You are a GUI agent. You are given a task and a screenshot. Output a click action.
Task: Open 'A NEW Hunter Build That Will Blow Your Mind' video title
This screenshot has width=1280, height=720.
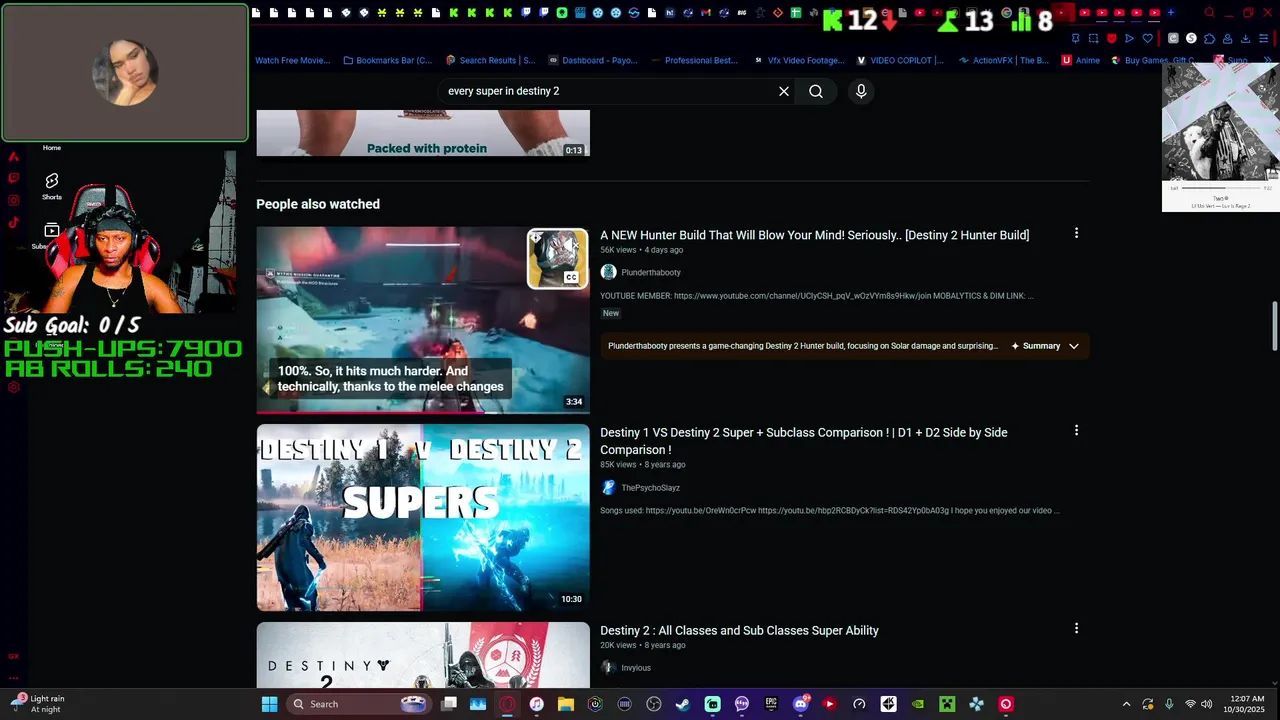pos(814,235)
